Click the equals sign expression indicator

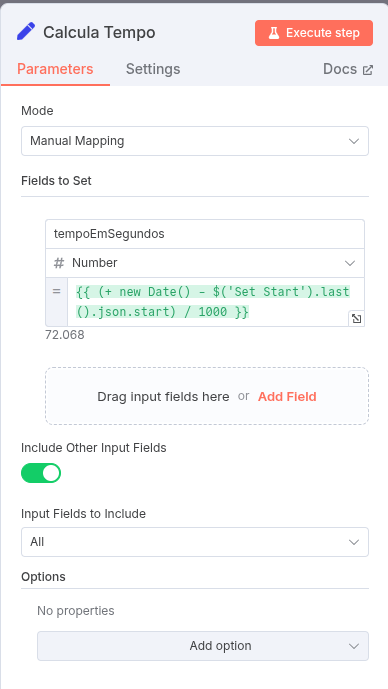click(x=57, y=291)
